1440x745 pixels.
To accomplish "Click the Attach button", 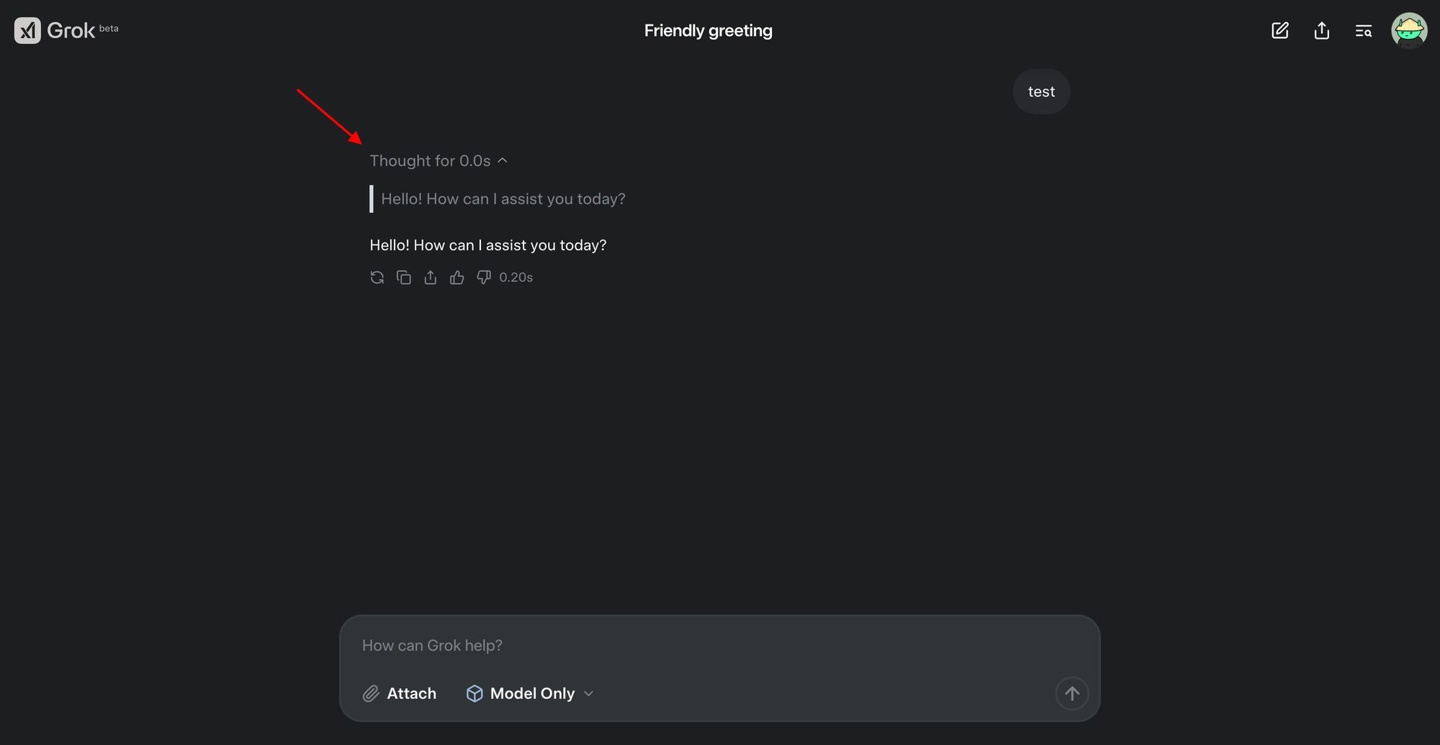I will click(399, 694).
